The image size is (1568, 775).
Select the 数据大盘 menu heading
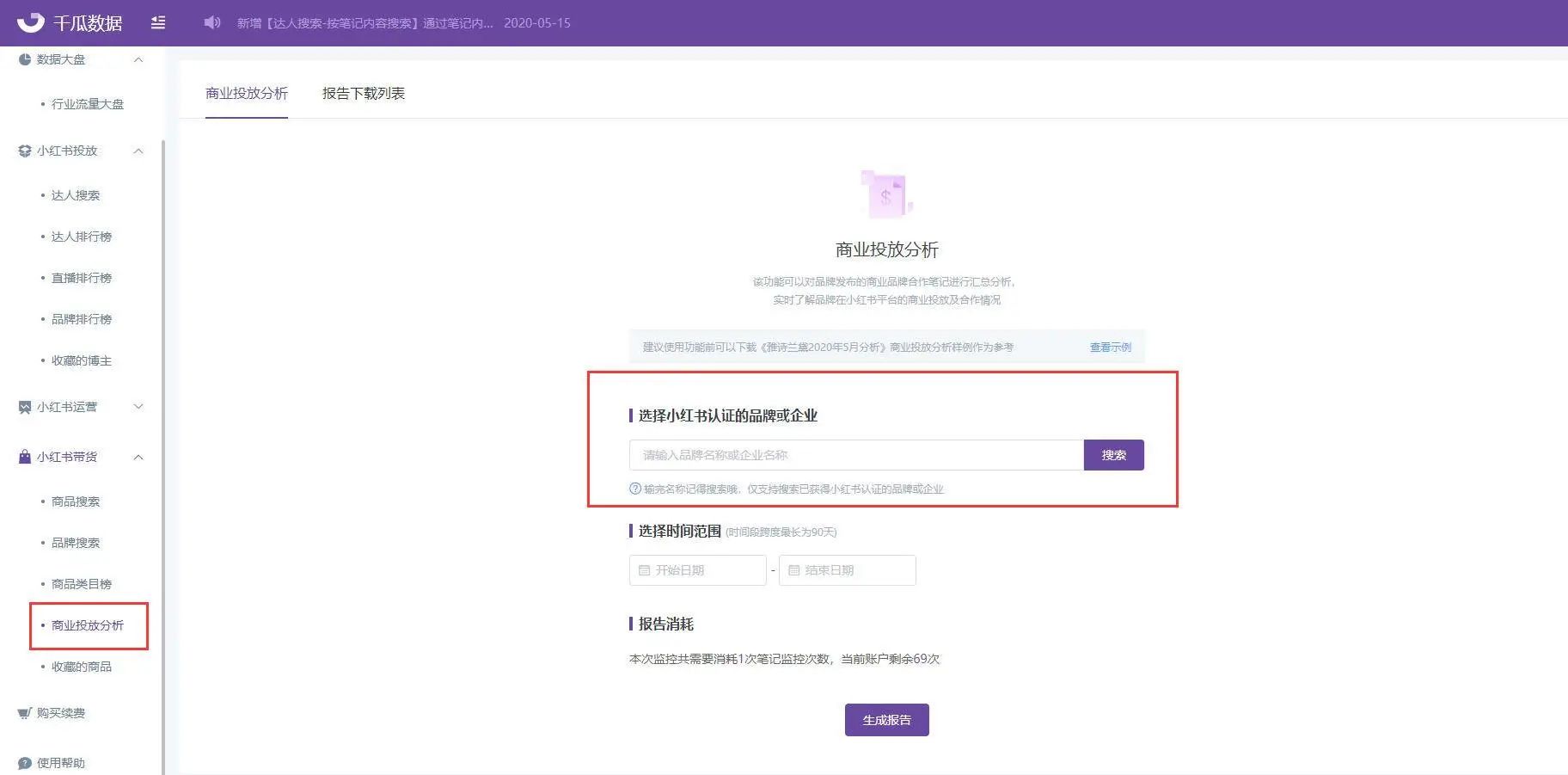[61, 59]
